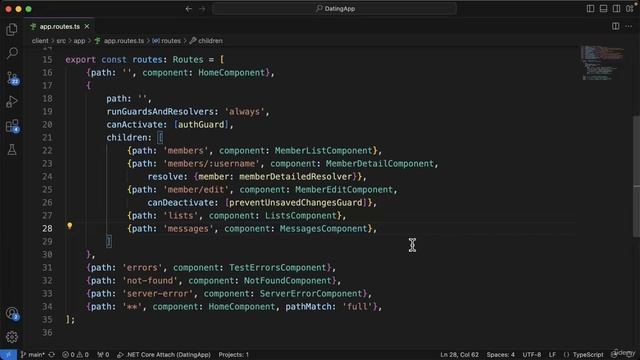Click line number 21 in gutter
Screen dimensions: 640x360
pos(47,138)
